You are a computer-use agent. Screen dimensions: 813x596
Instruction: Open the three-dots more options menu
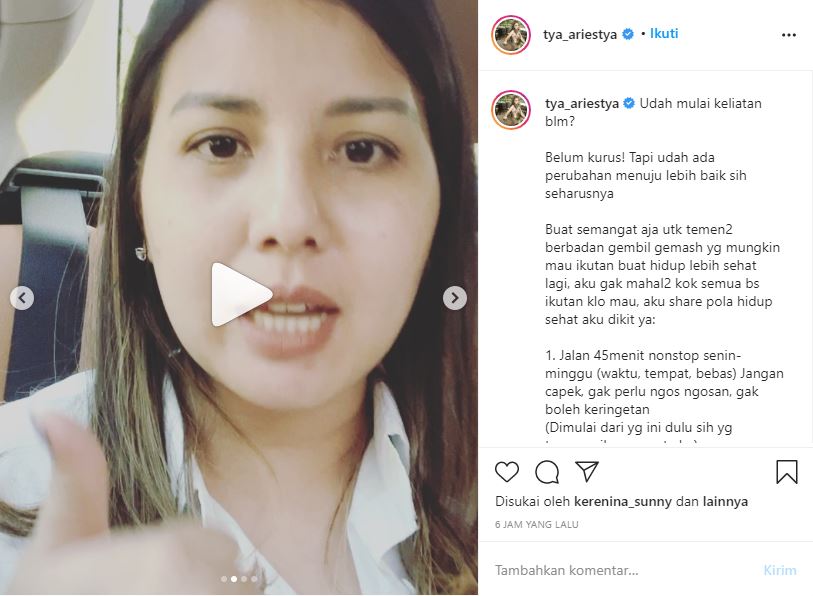[789, 35]
